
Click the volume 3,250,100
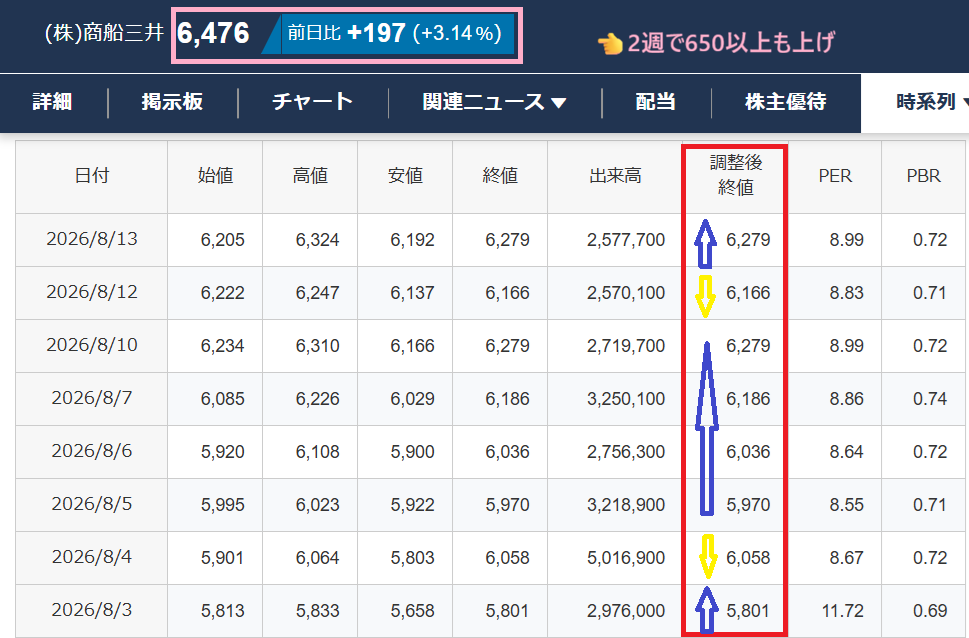[x=626, y=399]
